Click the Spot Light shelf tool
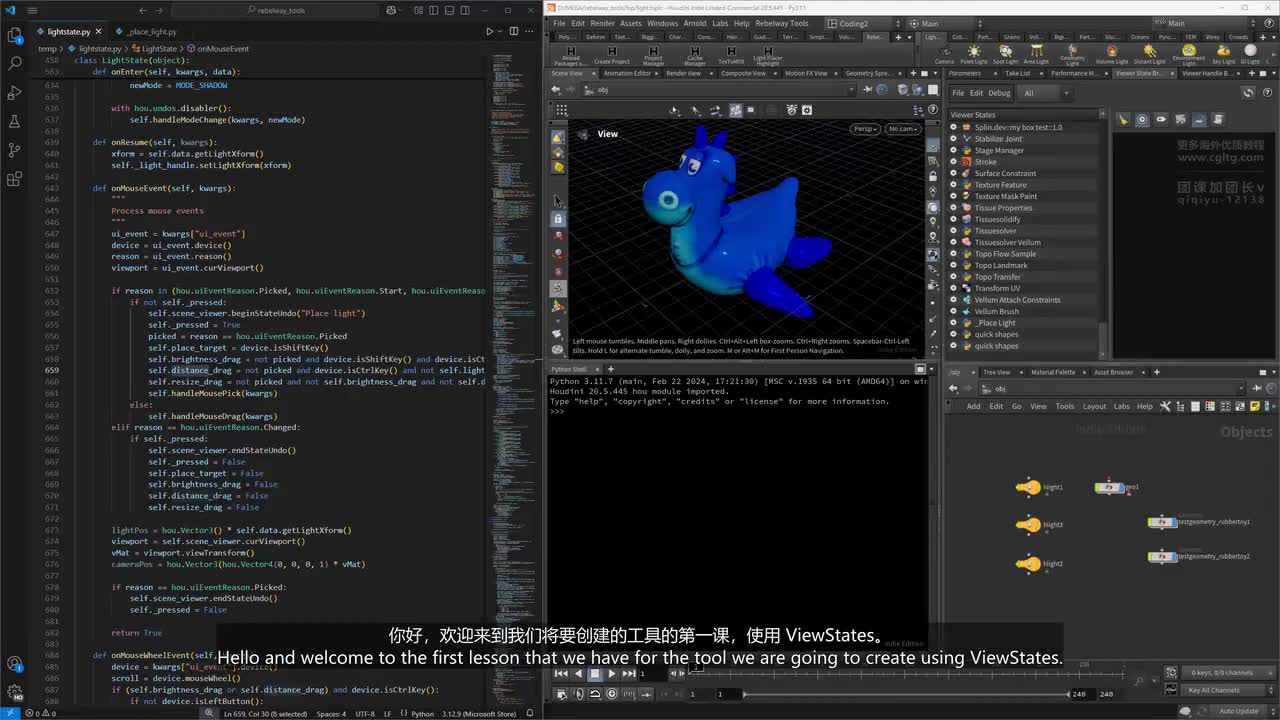Image resolution: width=1280 pixels, height=720 pixels. (1005, 54)
